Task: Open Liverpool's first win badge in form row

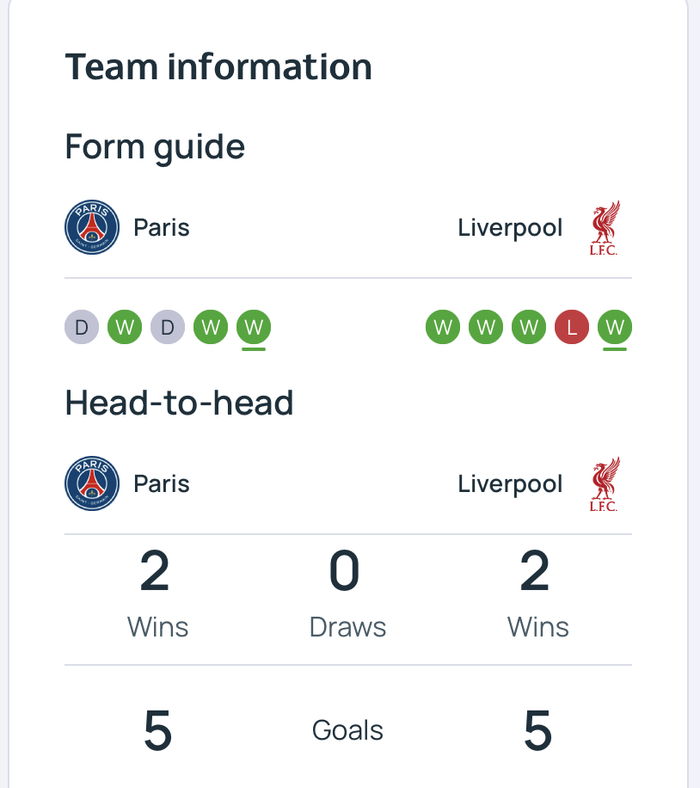Action: 443,327
